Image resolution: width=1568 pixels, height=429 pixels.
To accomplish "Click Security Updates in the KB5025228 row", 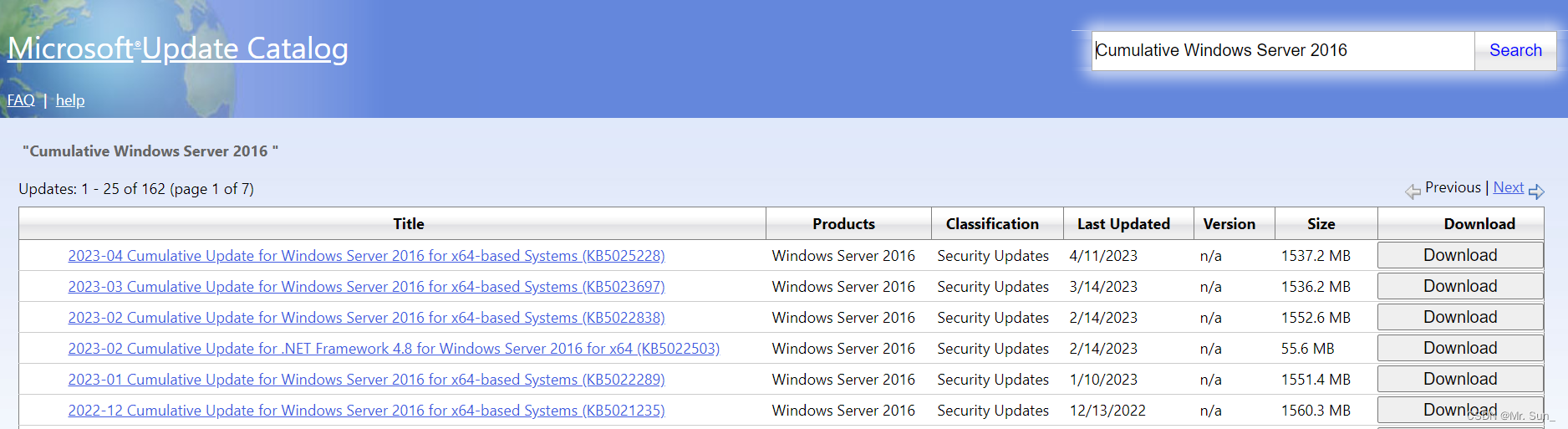I will 993,256.
